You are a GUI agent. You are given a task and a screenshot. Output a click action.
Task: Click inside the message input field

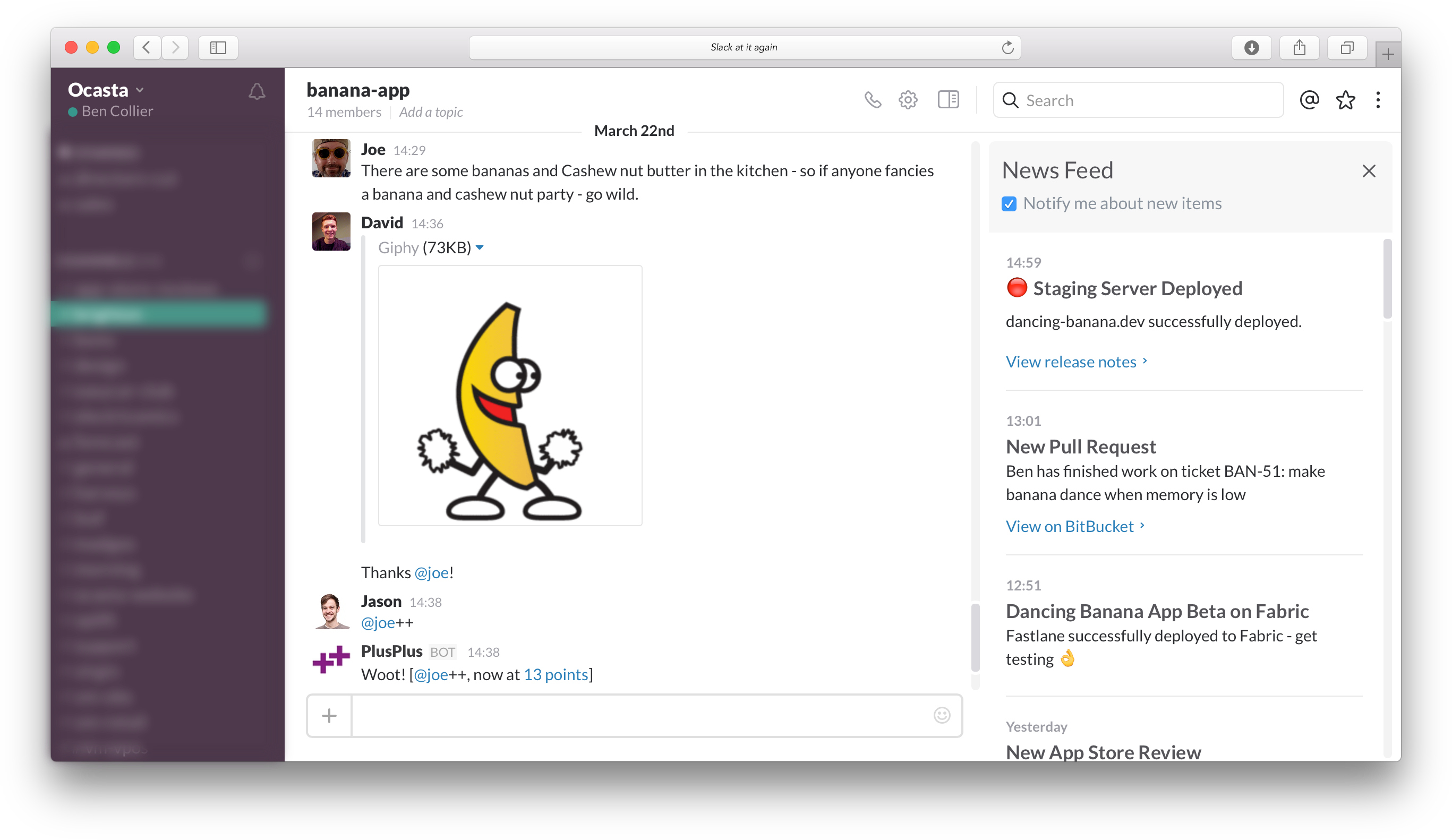tap(634, 715)
